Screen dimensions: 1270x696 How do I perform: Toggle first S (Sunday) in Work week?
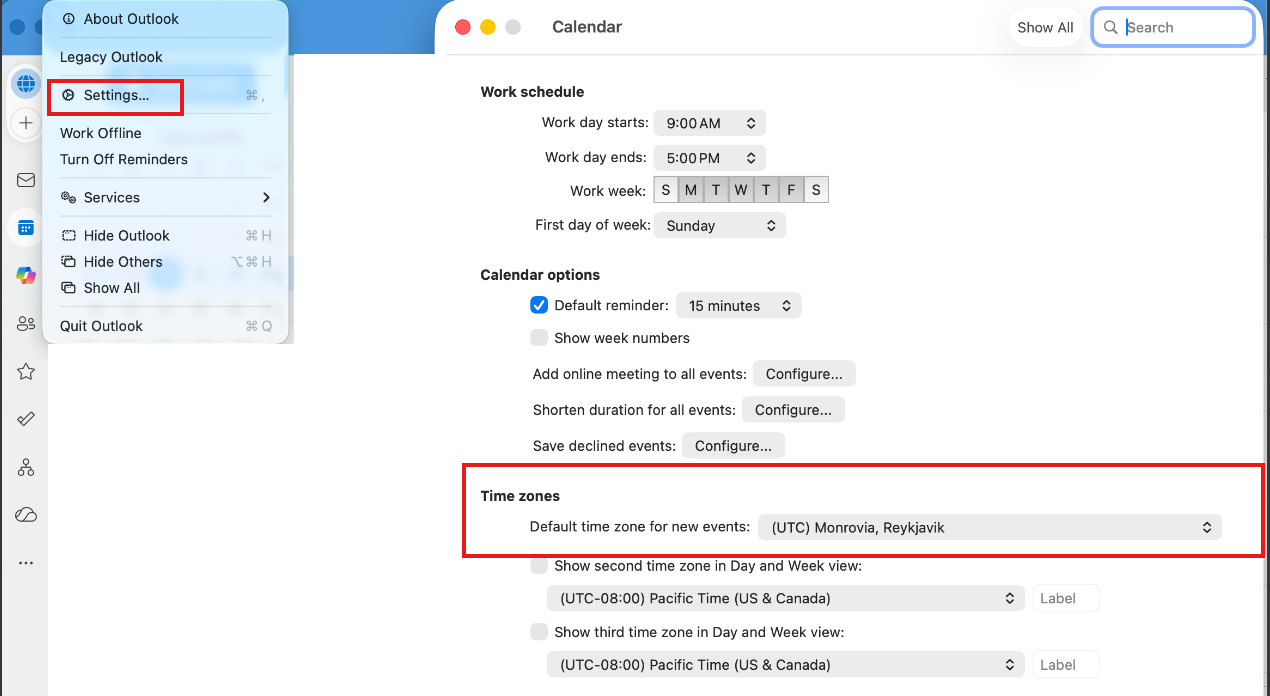tap(666, 190)
